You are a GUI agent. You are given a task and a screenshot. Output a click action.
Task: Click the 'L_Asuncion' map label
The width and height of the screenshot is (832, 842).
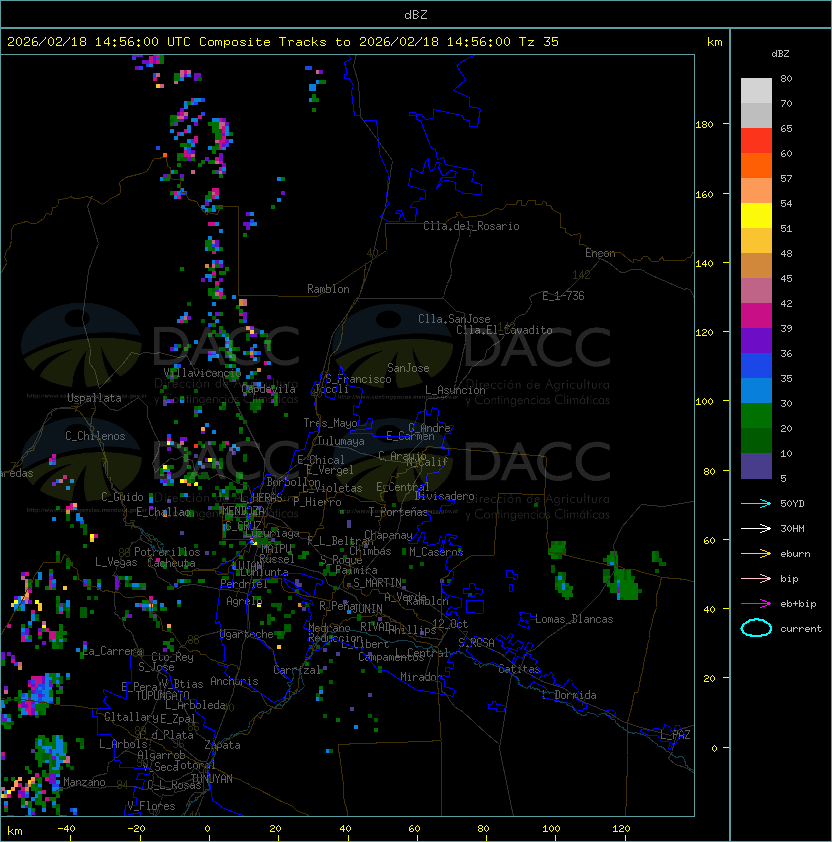[455, 390]
